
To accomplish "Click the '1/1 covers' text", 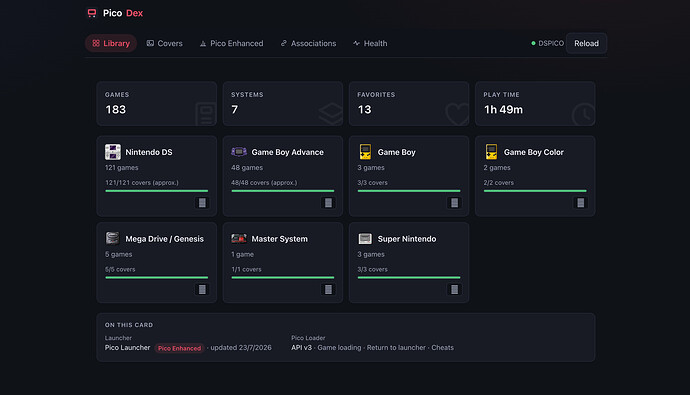I will (x=246, y=269).
